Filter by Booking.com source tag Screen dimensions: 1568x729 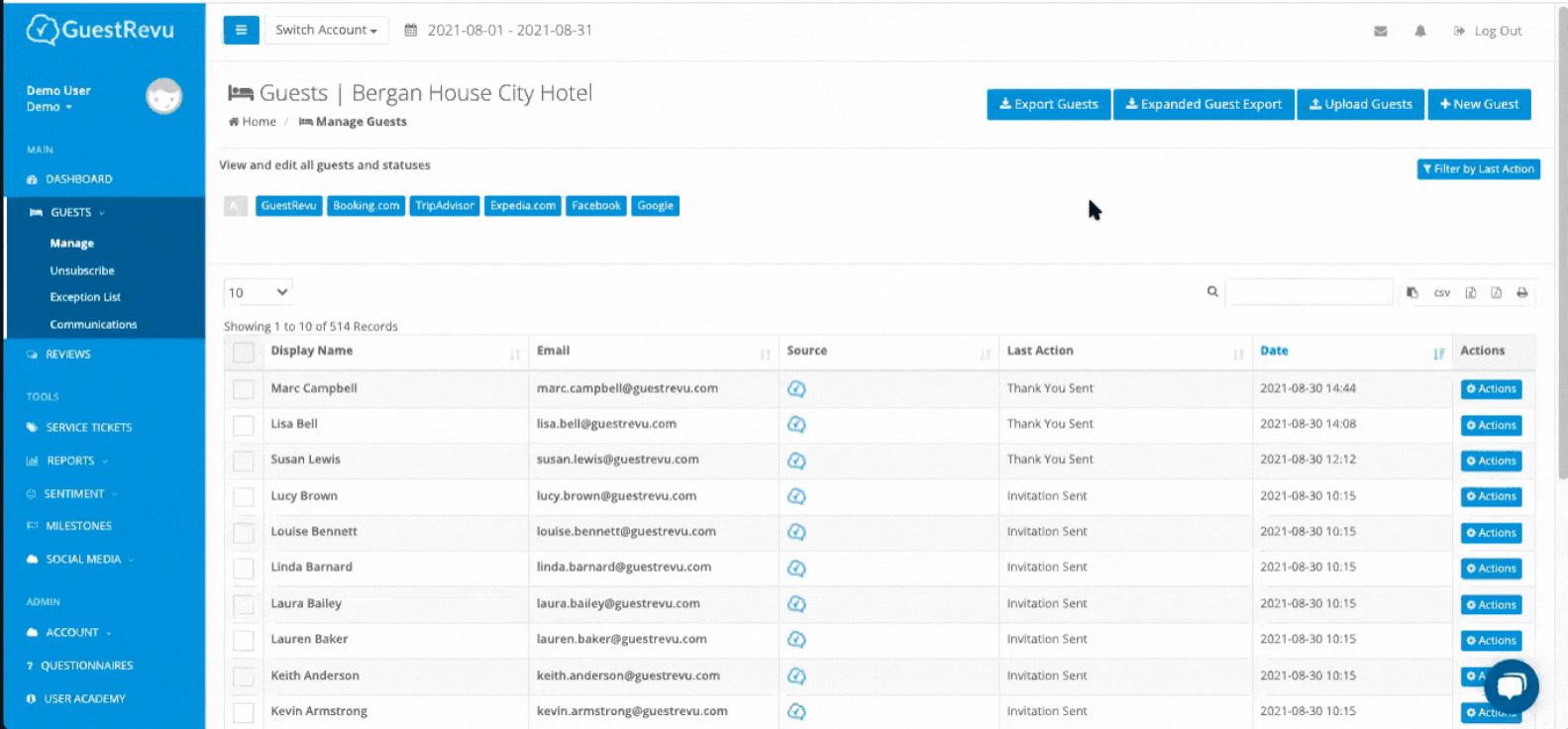(366, 206)
